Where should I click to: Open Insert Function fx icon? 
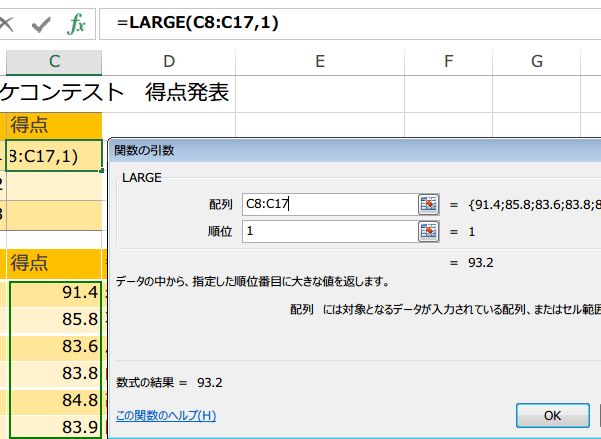[x=76, y=24]
